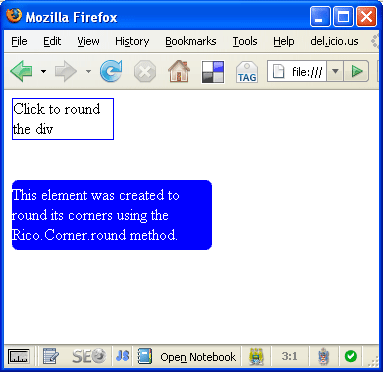Expand the location bar dropdown arrow
Screen dimensions: 383x372
pos(335,71)
